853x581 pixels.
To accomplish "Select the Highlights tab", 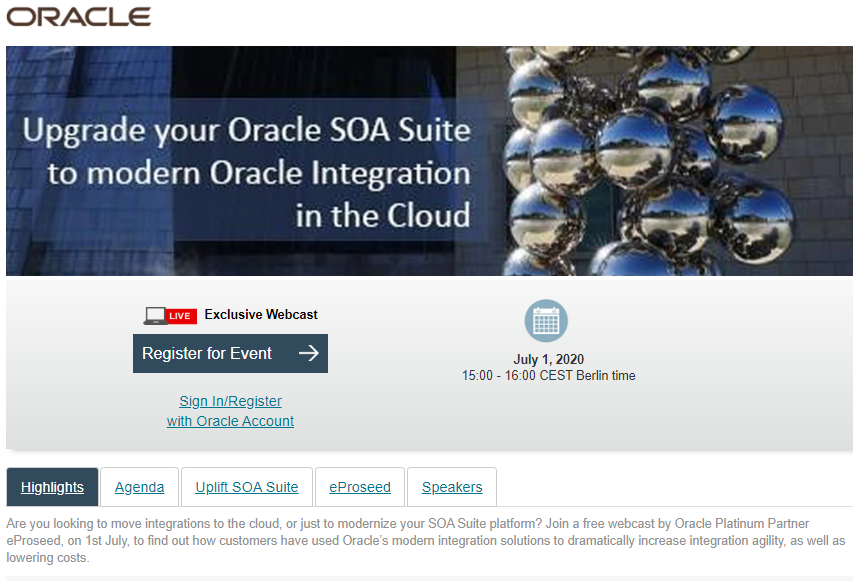I will [52, 487].
